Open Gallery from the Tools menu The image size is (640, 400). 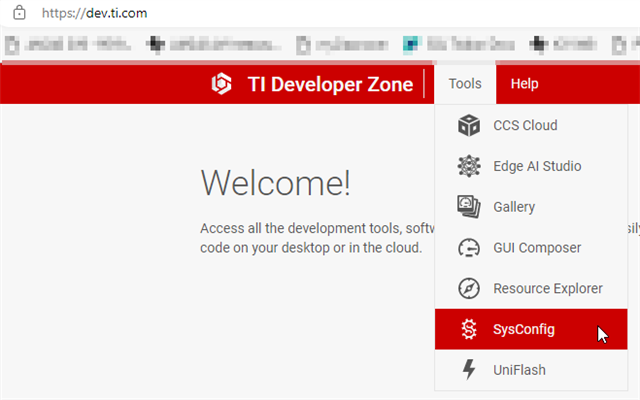tap(531, 207)
